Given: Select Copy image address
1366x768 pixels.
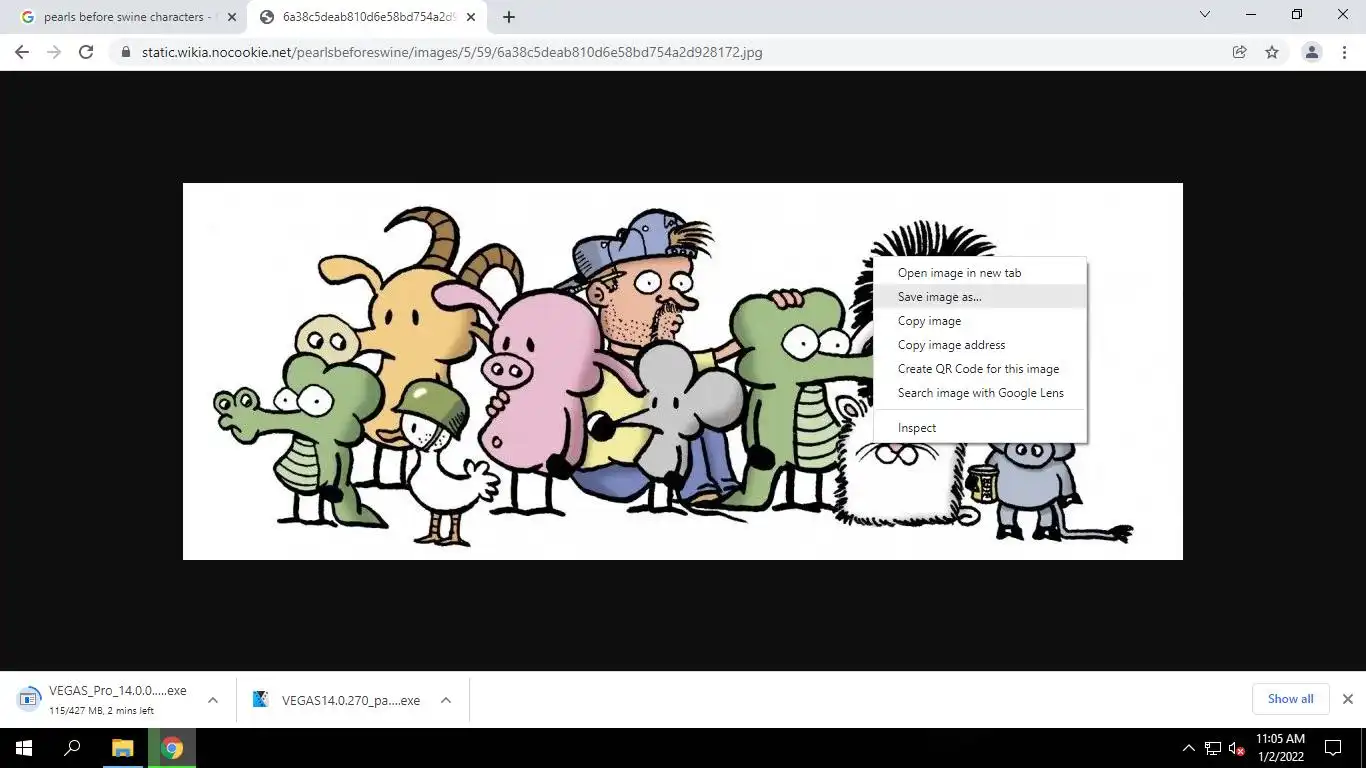Looking at the screenshot, I should click(x=980, y=345).
